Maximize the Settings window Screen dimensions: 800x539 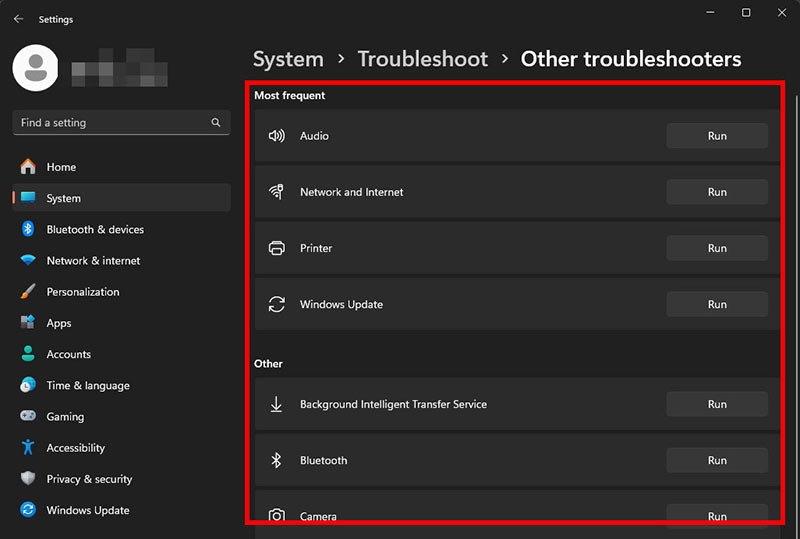coord(746,12)
